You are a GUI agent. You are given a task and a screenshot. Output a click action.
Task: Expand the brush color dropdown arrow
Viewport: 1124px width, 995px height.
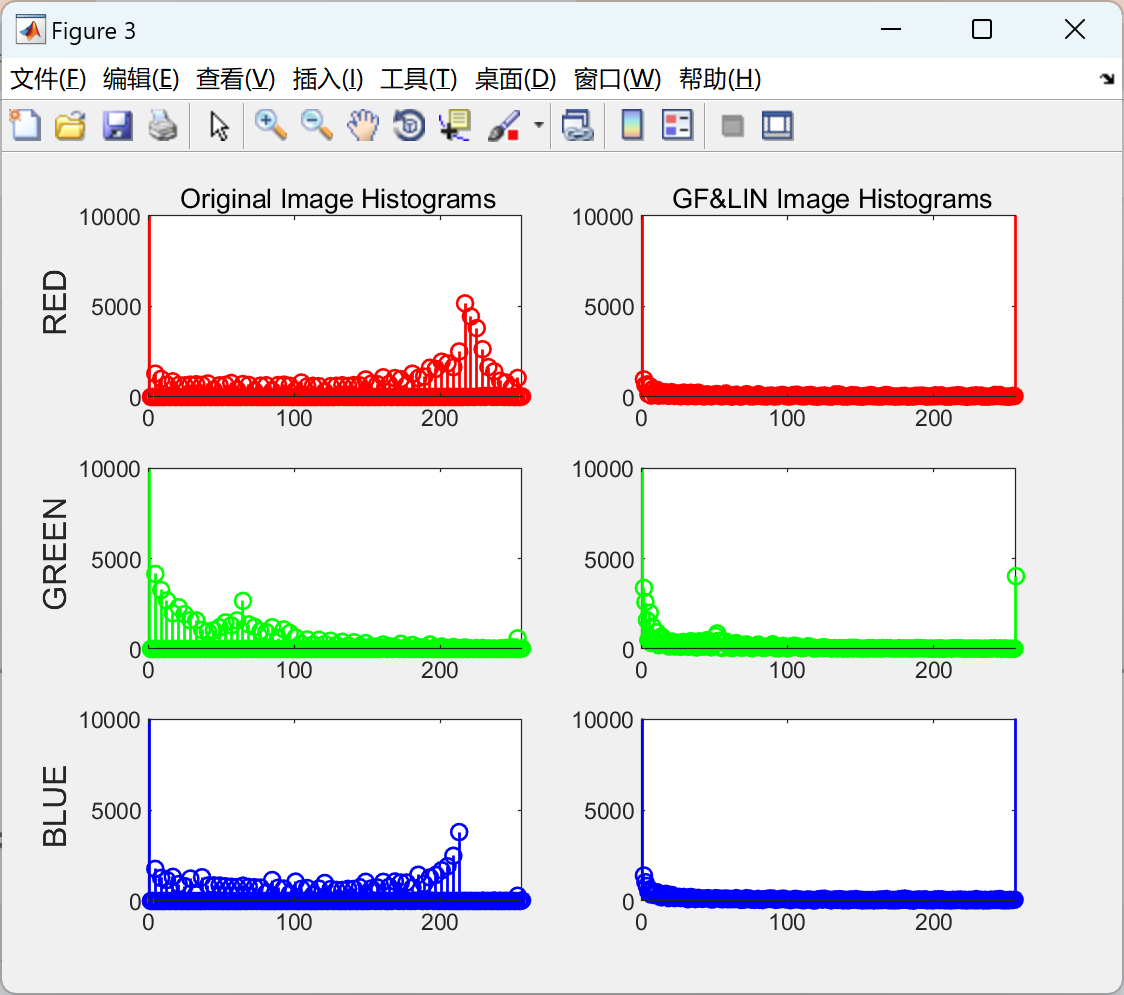click(538, 125)
